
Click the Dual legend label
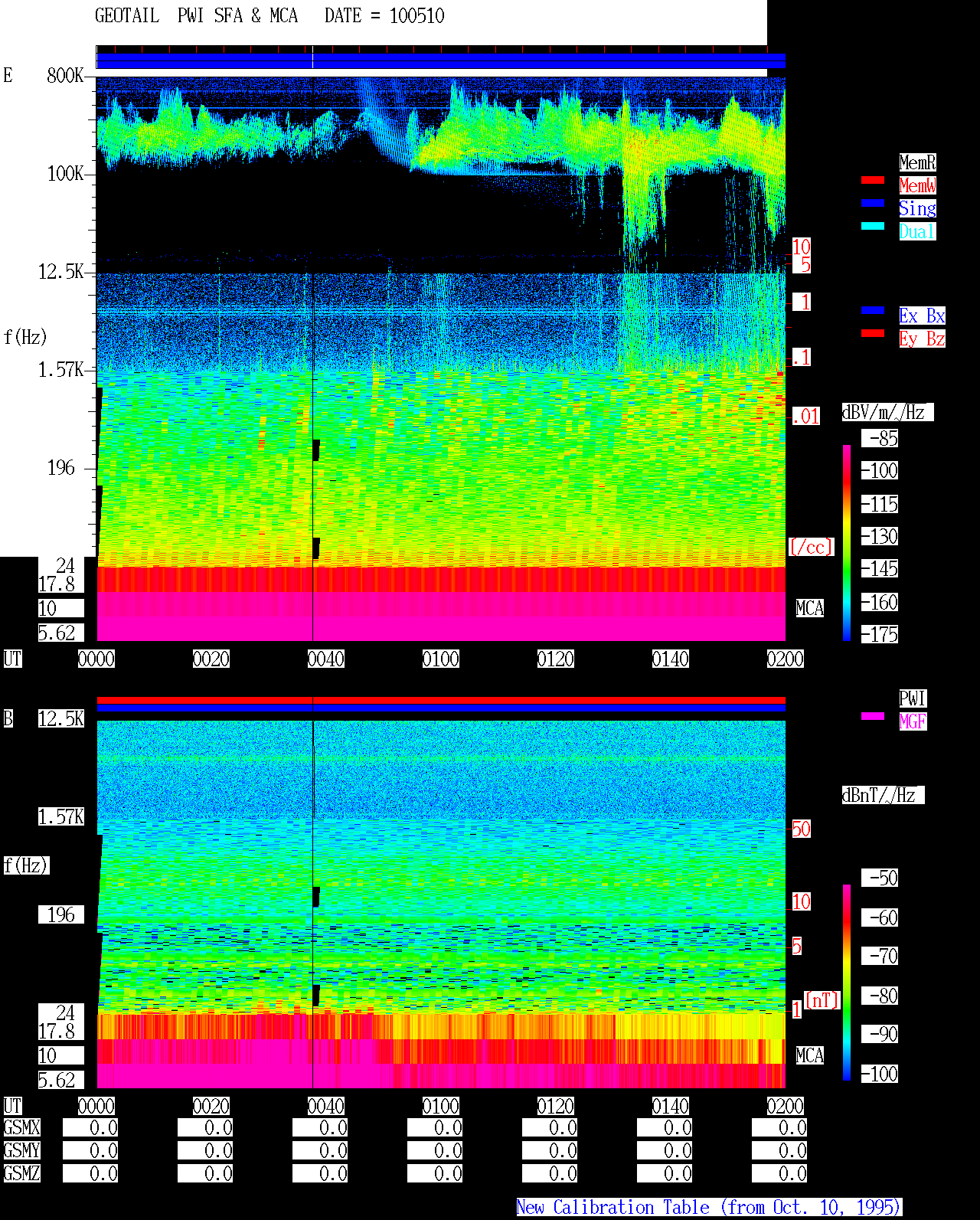pyautogui.click(x=917, y=231)
